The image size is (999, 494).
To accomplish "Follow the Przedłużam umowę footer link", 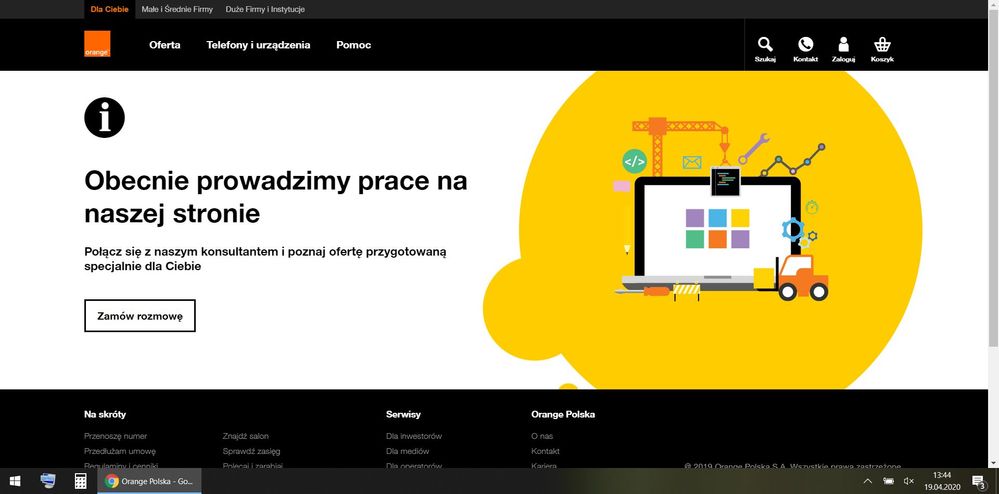I will coord(120,451).
